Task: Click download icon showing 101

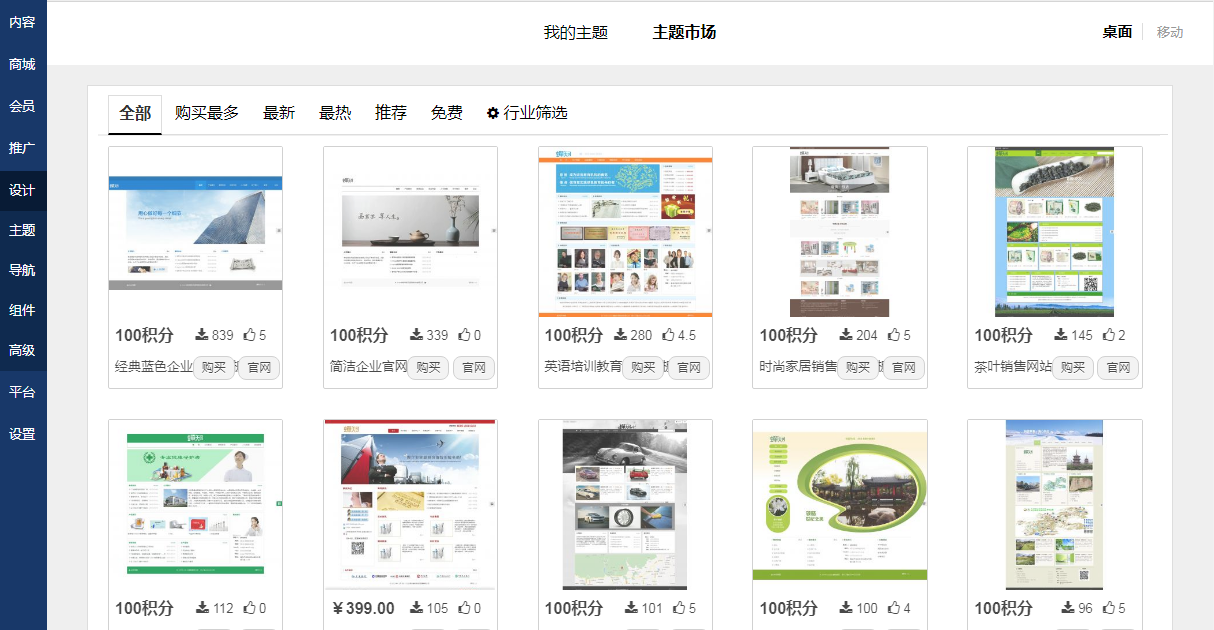Action: pos(631,608)
